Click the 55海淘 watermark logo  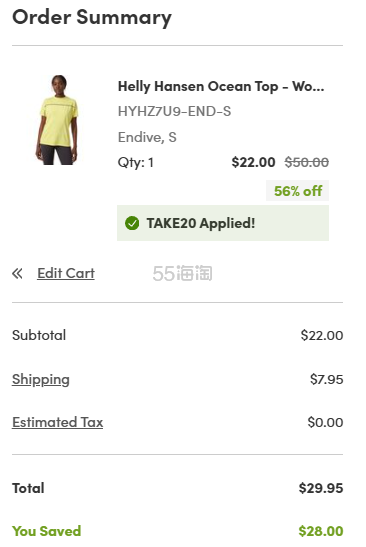[182, 274]
